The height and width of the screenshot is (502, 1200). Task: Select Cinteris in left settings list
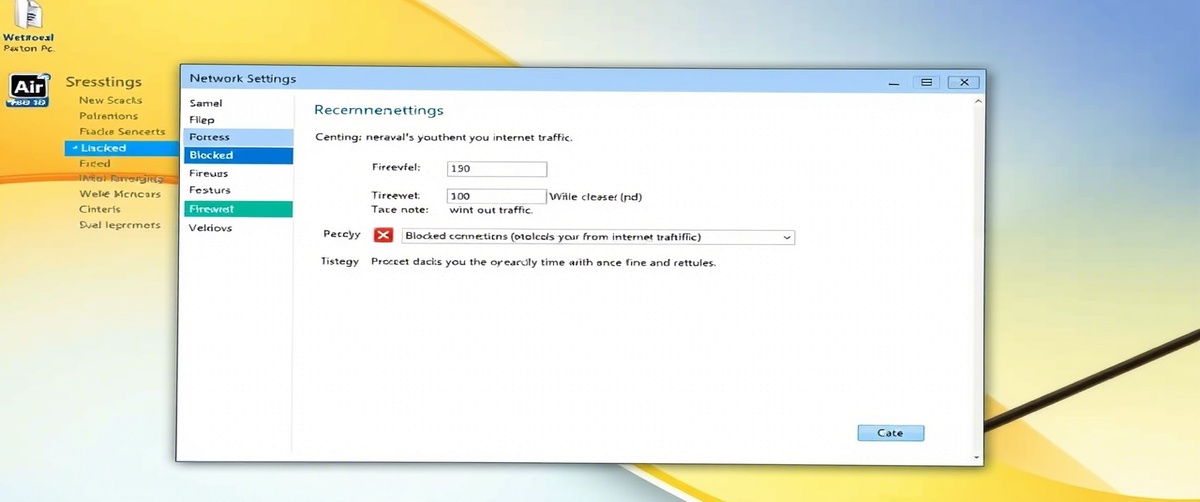coord(100,209)
